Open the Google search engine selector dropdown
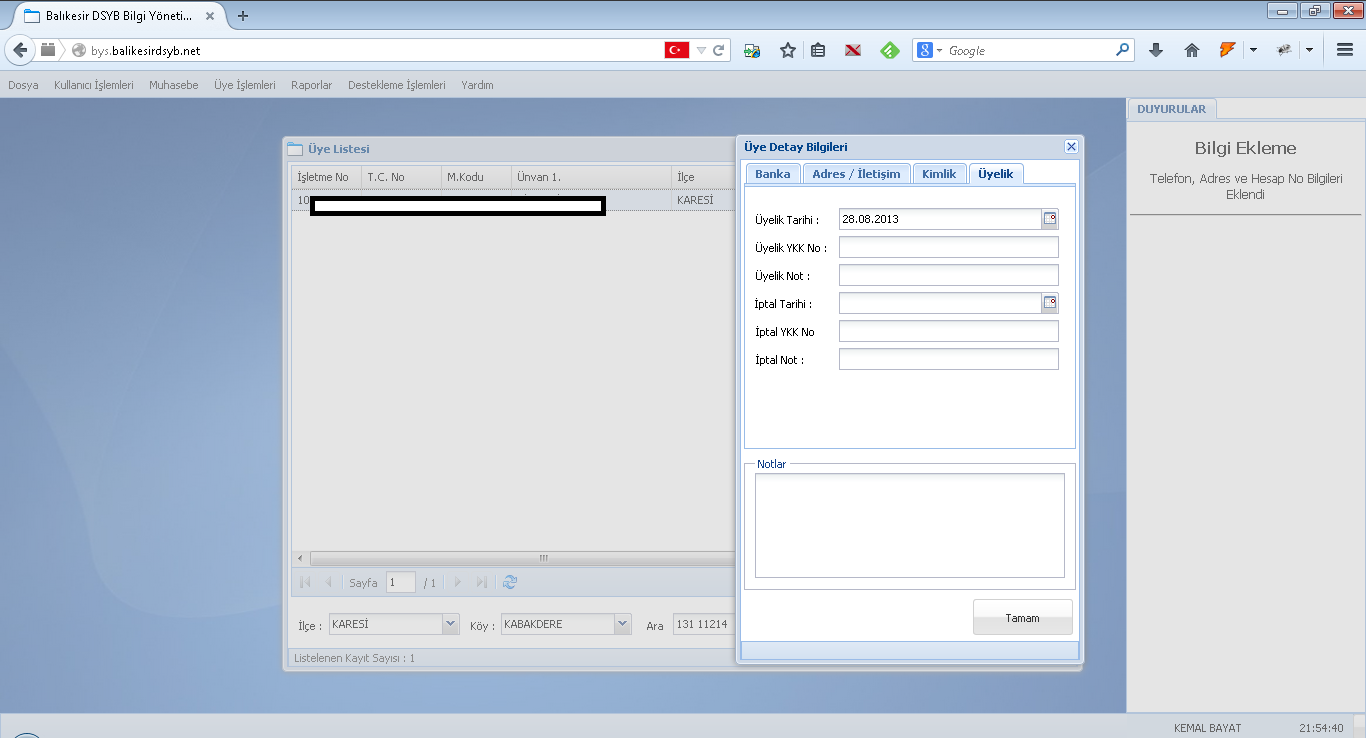The image size is (1366, 738). click(x=930, y=50)
